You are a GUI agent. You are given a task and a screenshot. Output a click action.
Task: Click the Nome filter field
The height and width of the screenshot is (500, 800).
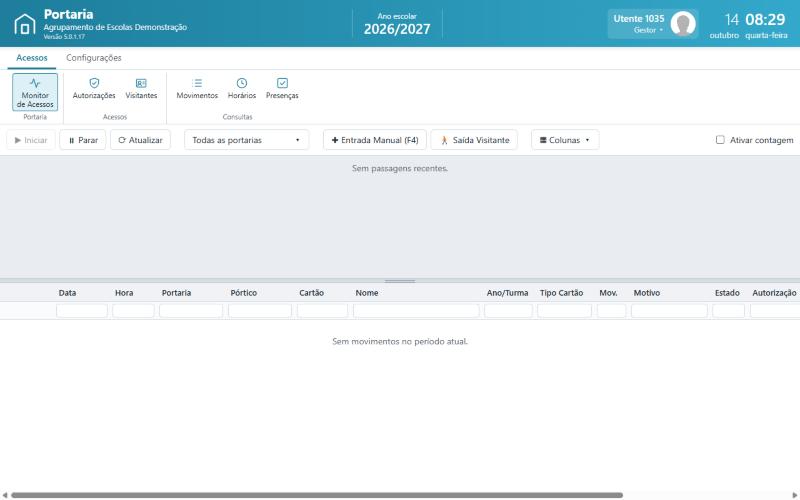point(416,310)
